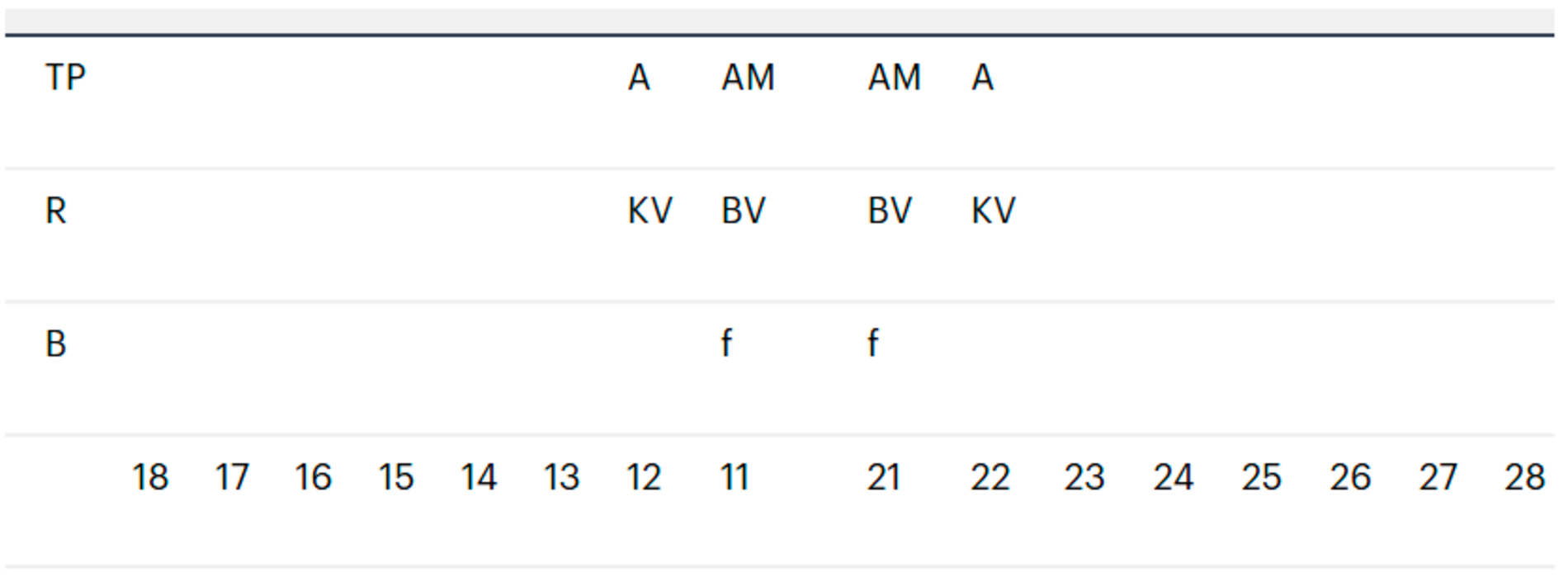Select tooth number 13

click(561, 477)
